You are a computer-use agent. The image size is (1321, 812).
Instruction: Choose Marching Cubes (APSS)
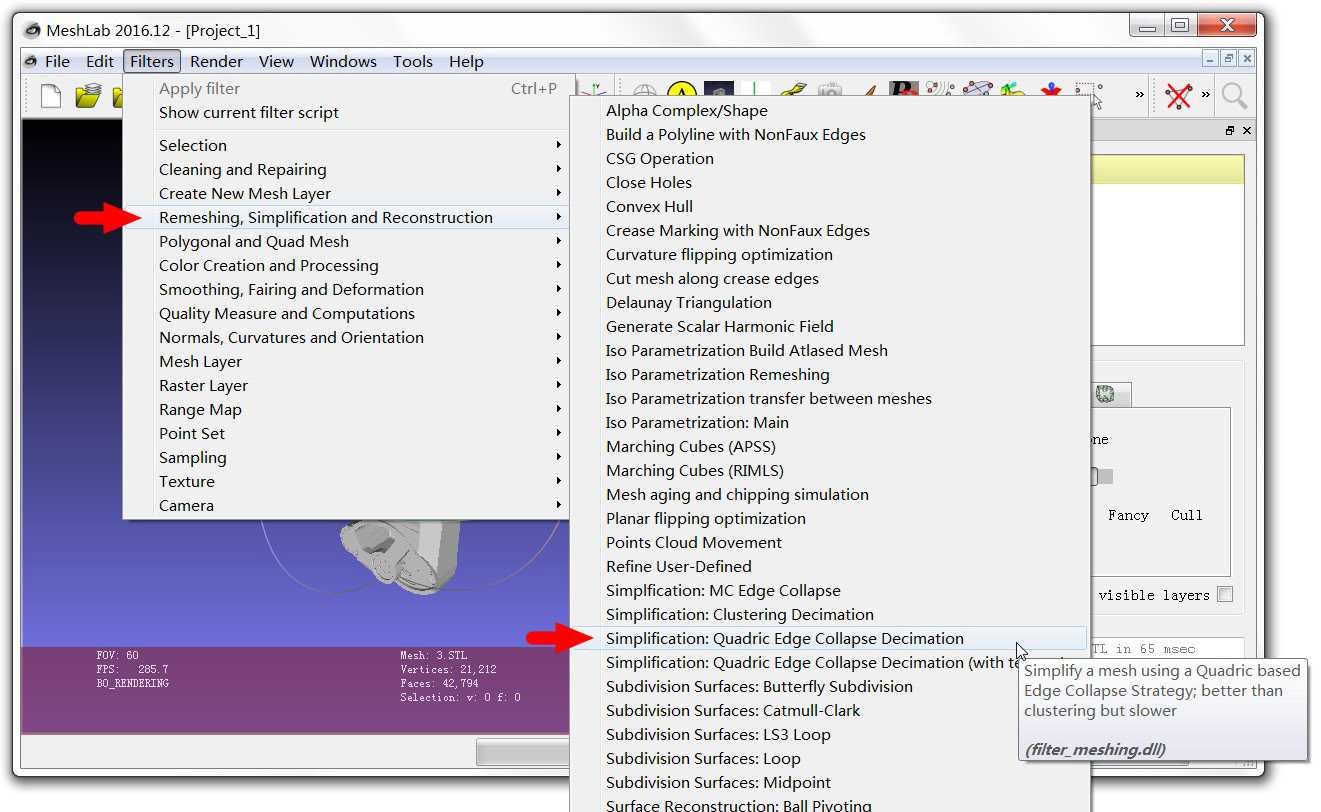829,446
